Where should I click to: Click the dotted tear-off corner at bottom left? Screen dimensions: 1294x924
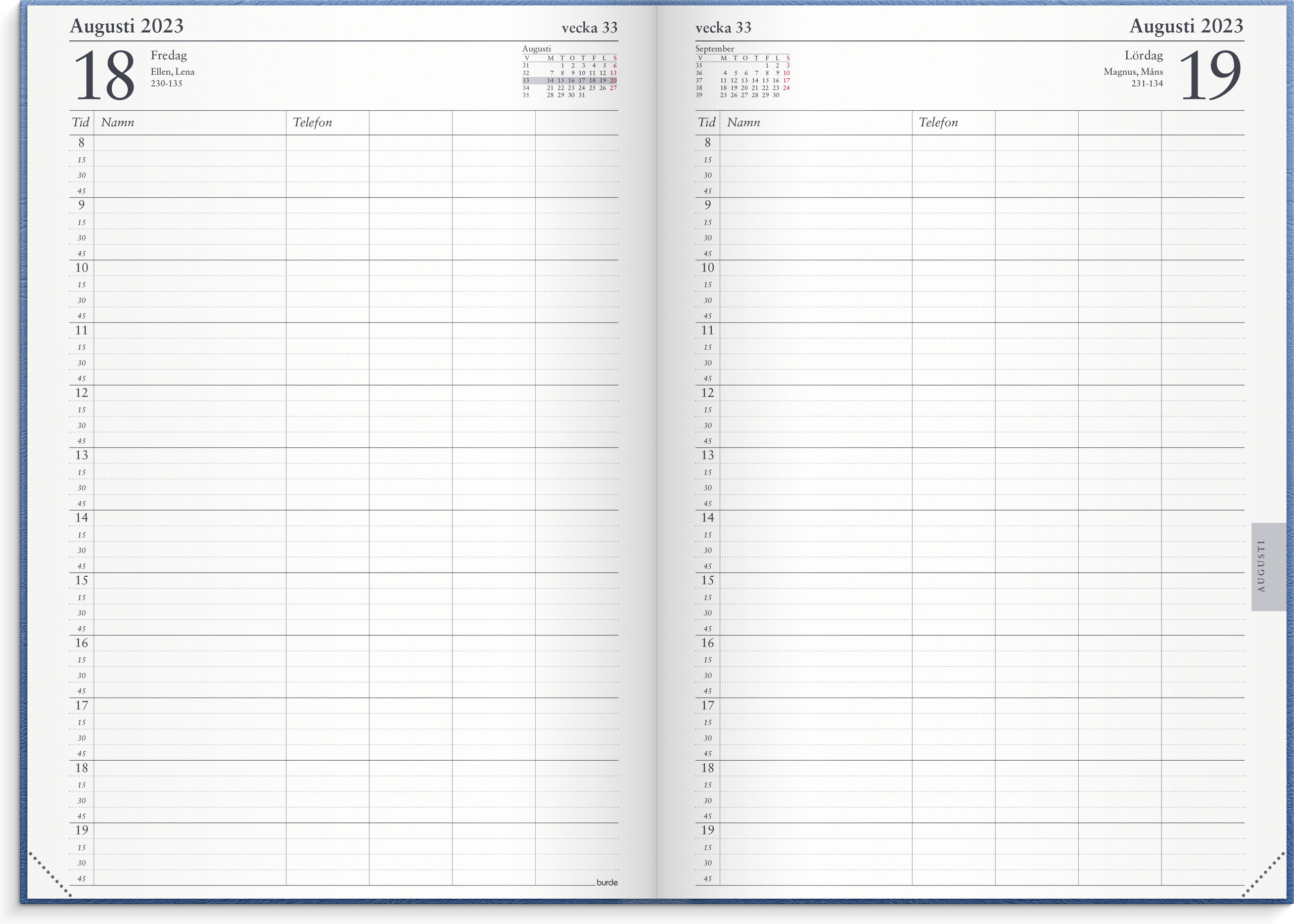(50, 874)
